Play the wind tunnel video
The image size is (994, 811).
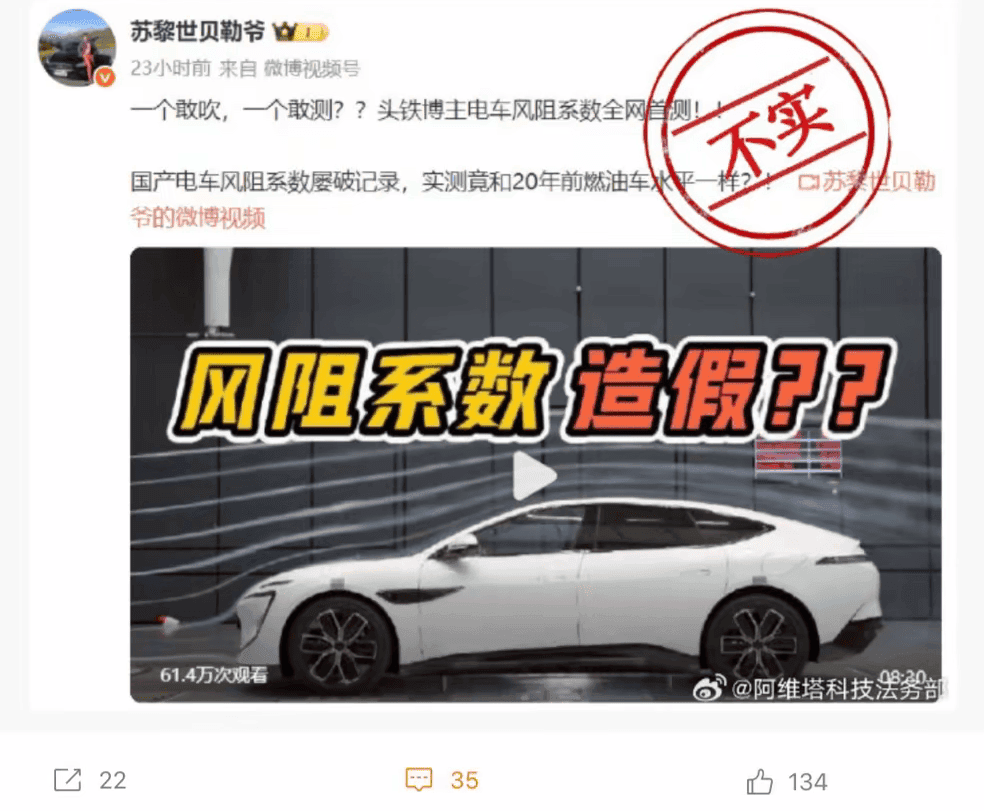coord(534,476)
